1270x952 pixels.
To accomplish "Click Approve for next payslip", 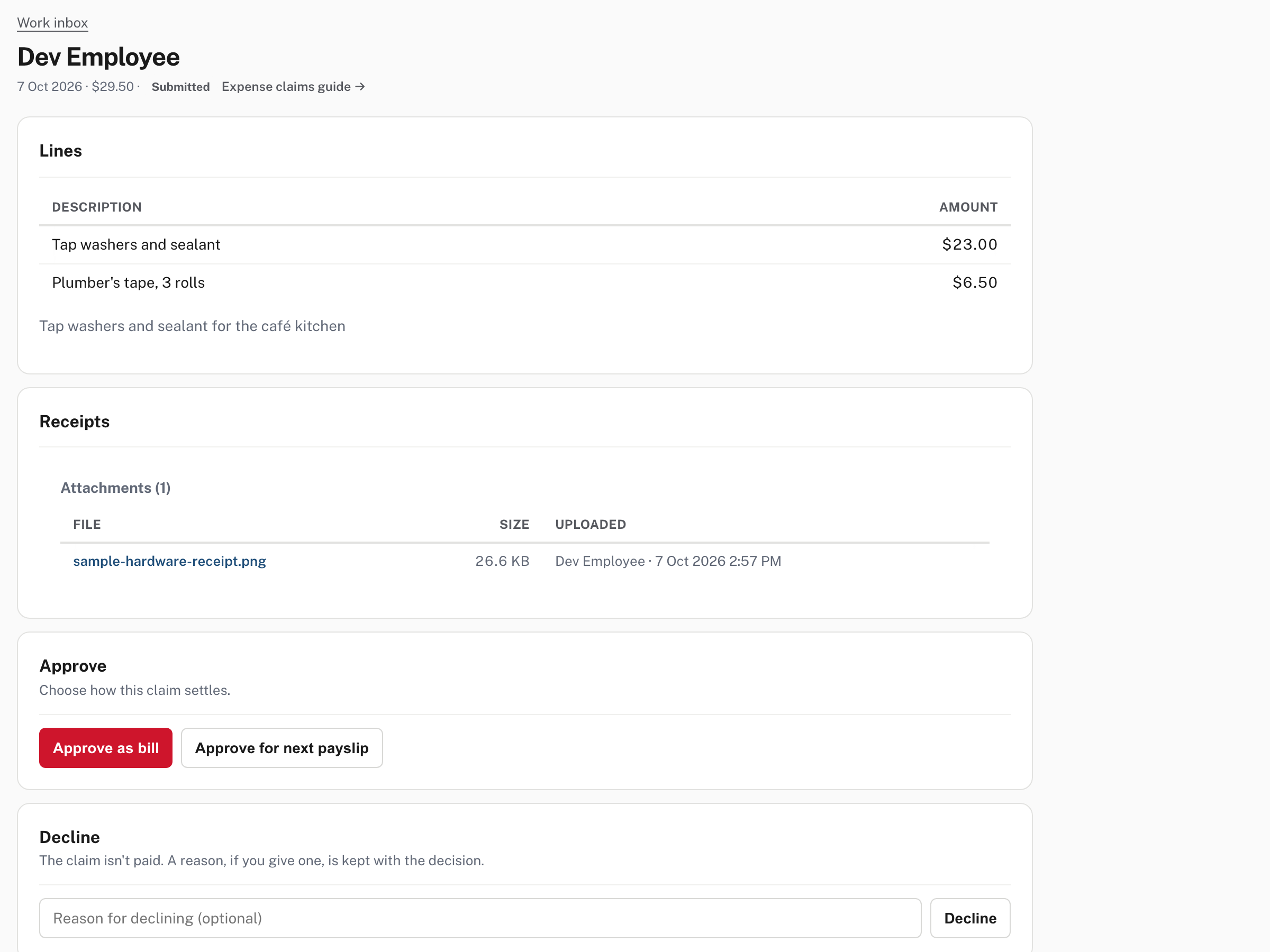I will 282,748.
